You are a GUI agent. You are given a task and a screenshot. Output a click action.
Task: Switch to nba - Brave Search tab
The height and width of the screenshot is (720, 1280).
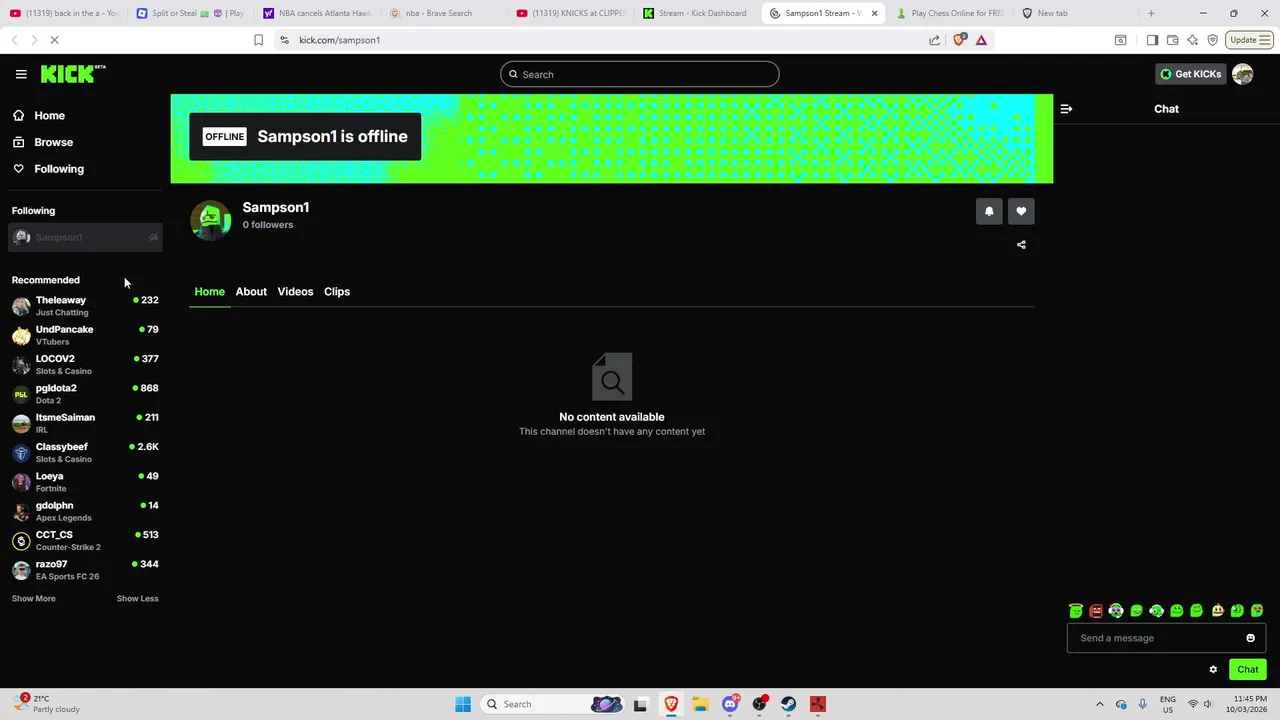pos(443,13)
